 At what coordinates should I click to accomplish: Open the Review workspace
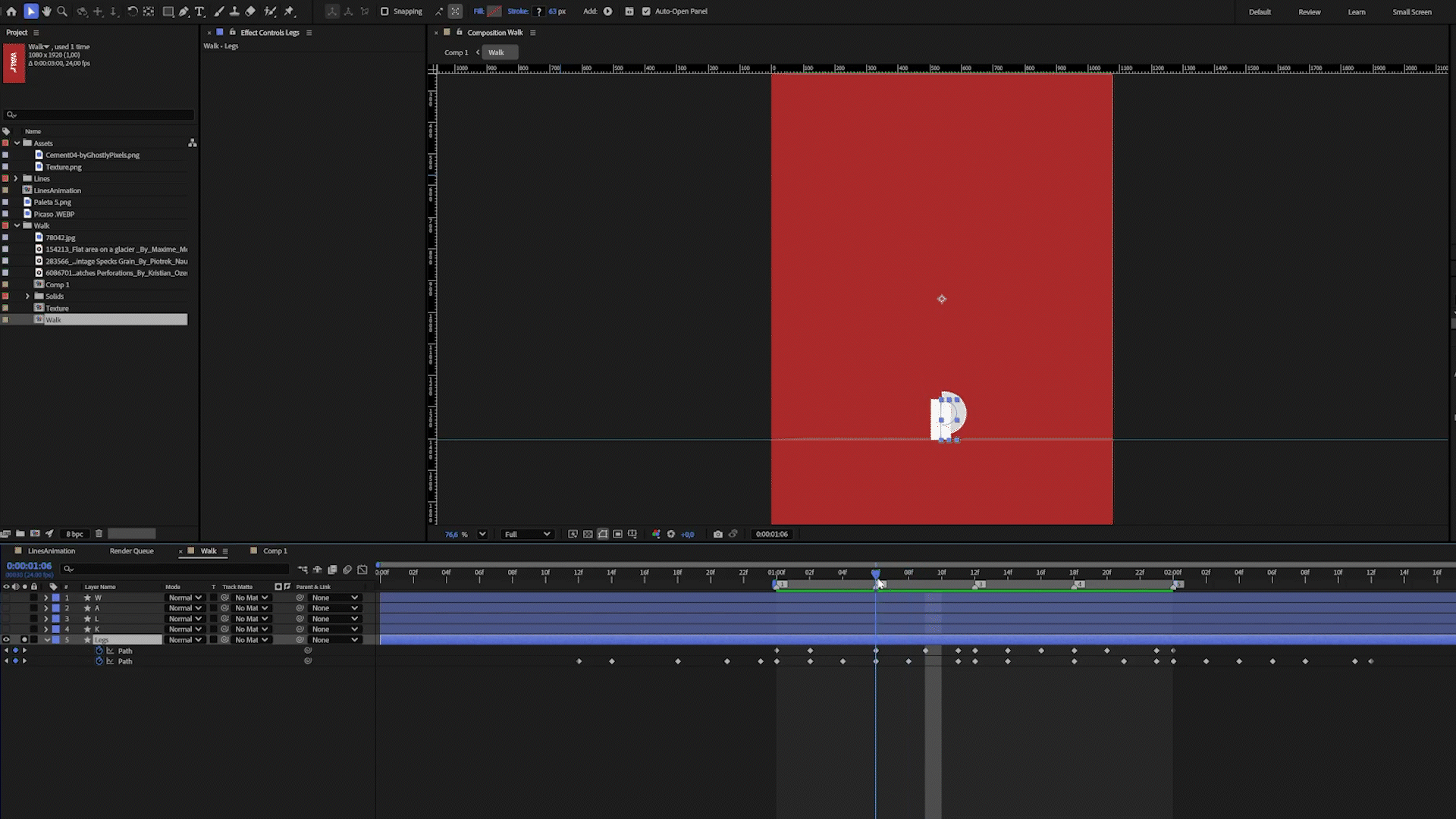point(1309,12)
